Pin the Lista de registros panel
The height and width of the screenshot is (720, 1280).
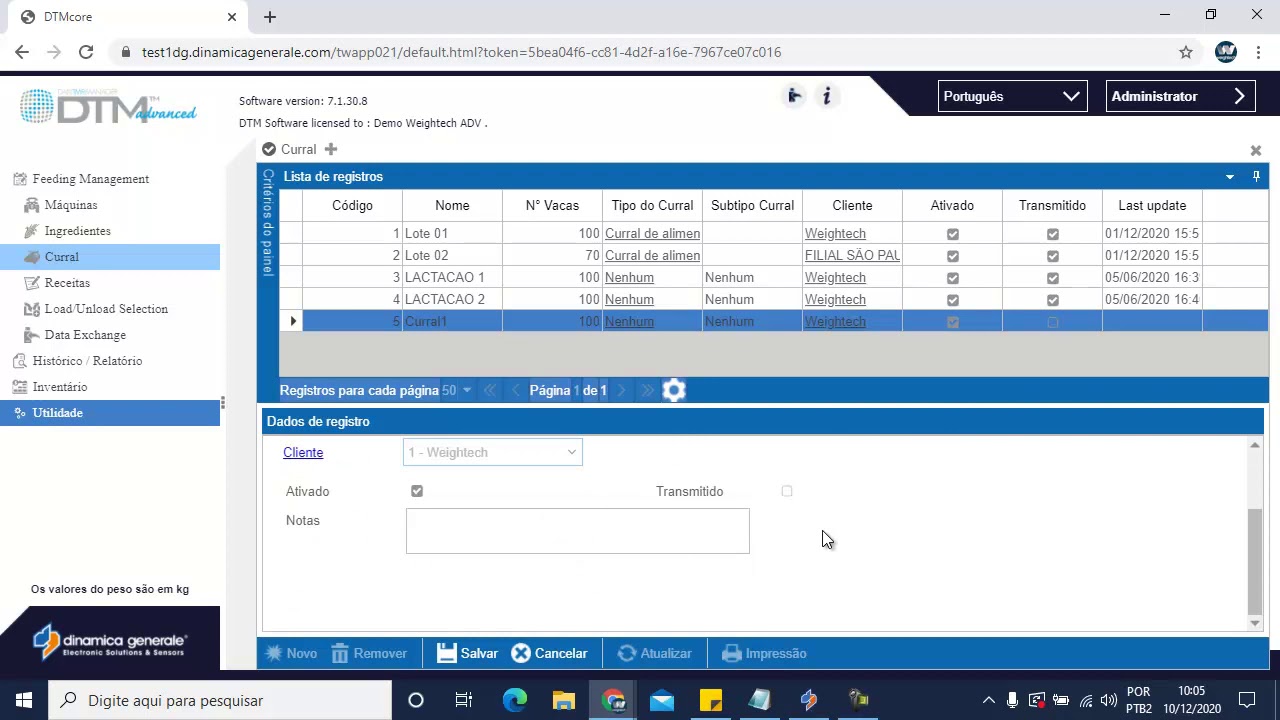(1257, 176)
